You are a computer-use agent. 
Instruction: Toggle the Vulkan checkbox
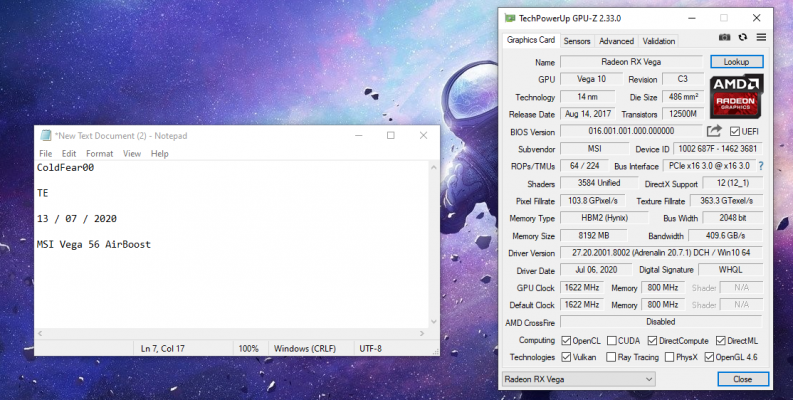(x=566, y=357)
